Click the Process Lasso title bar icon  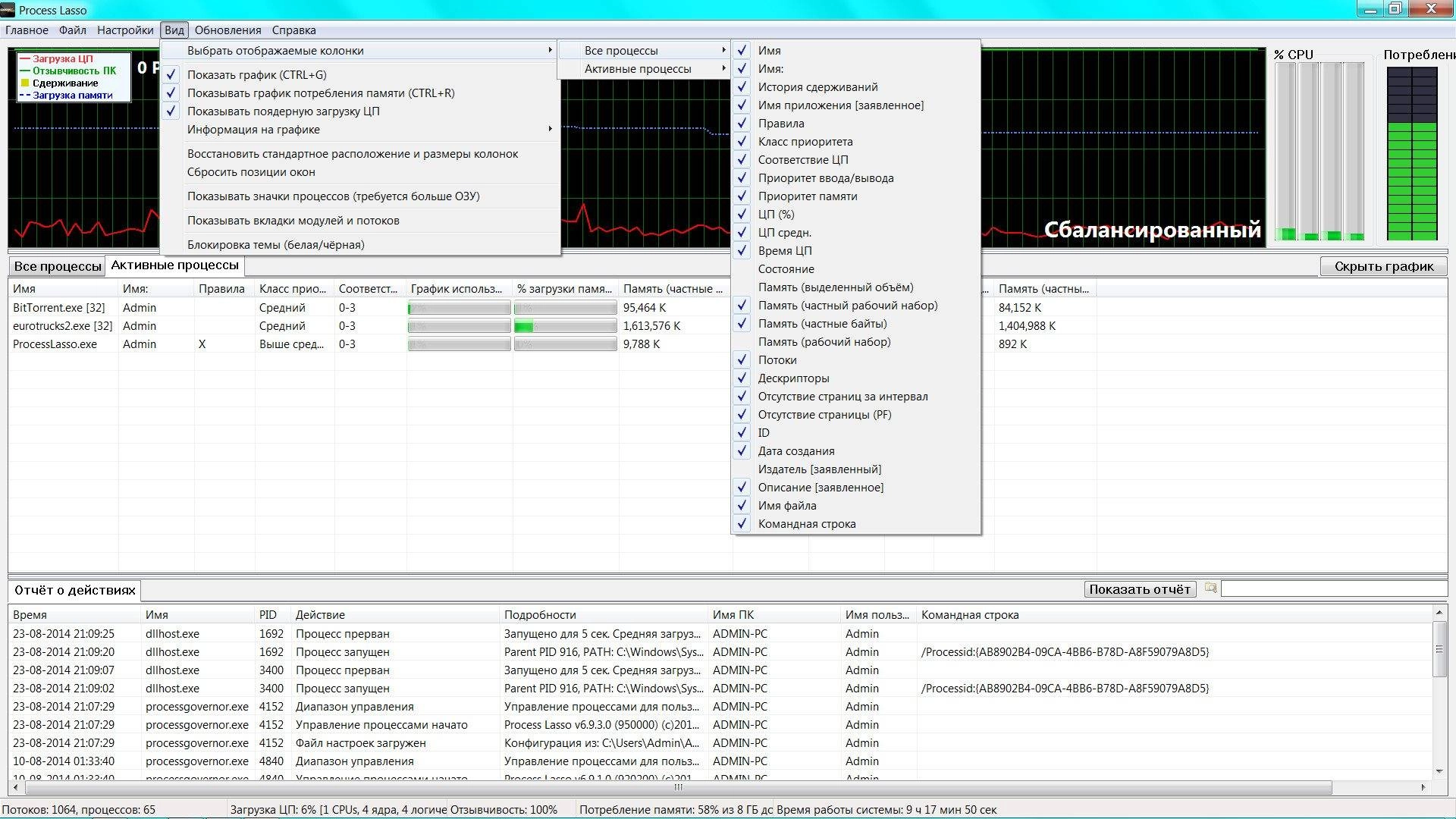tap(8, 10)
